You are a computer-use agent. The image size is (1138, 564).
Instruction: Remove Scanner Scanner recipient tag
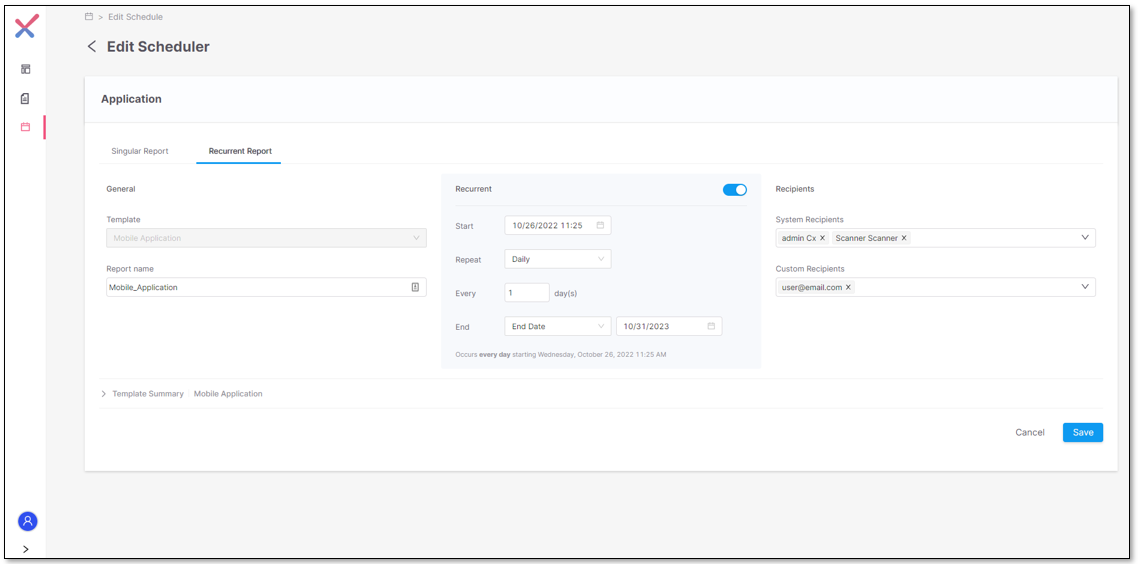point(904,238)
